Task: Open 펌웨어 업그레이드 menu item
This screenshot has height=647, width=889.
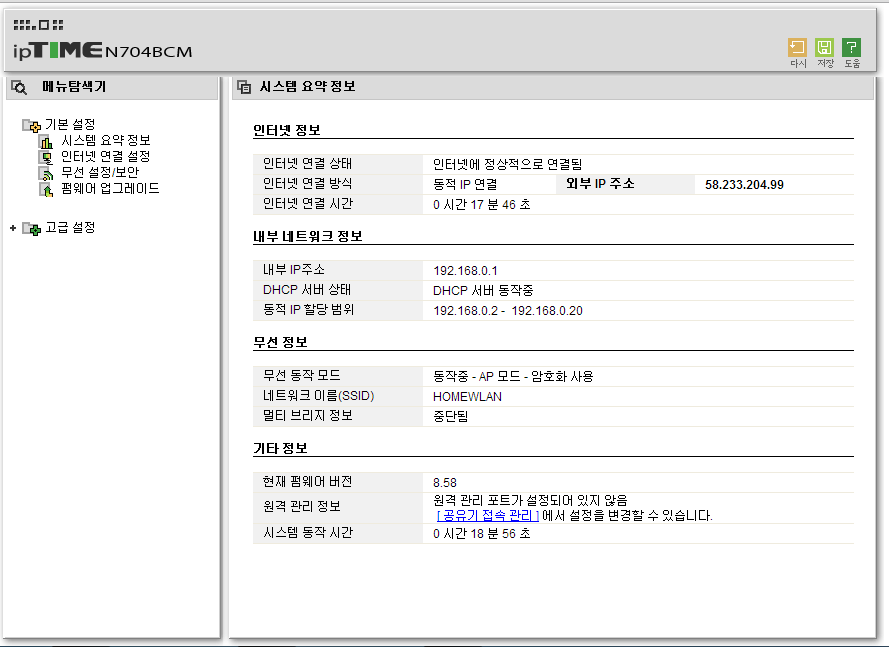Action: coord(110,188)
